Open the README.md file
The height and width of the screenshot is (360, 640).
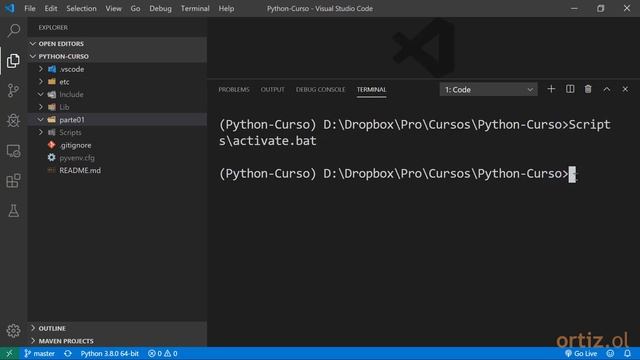tap(117, 170)
